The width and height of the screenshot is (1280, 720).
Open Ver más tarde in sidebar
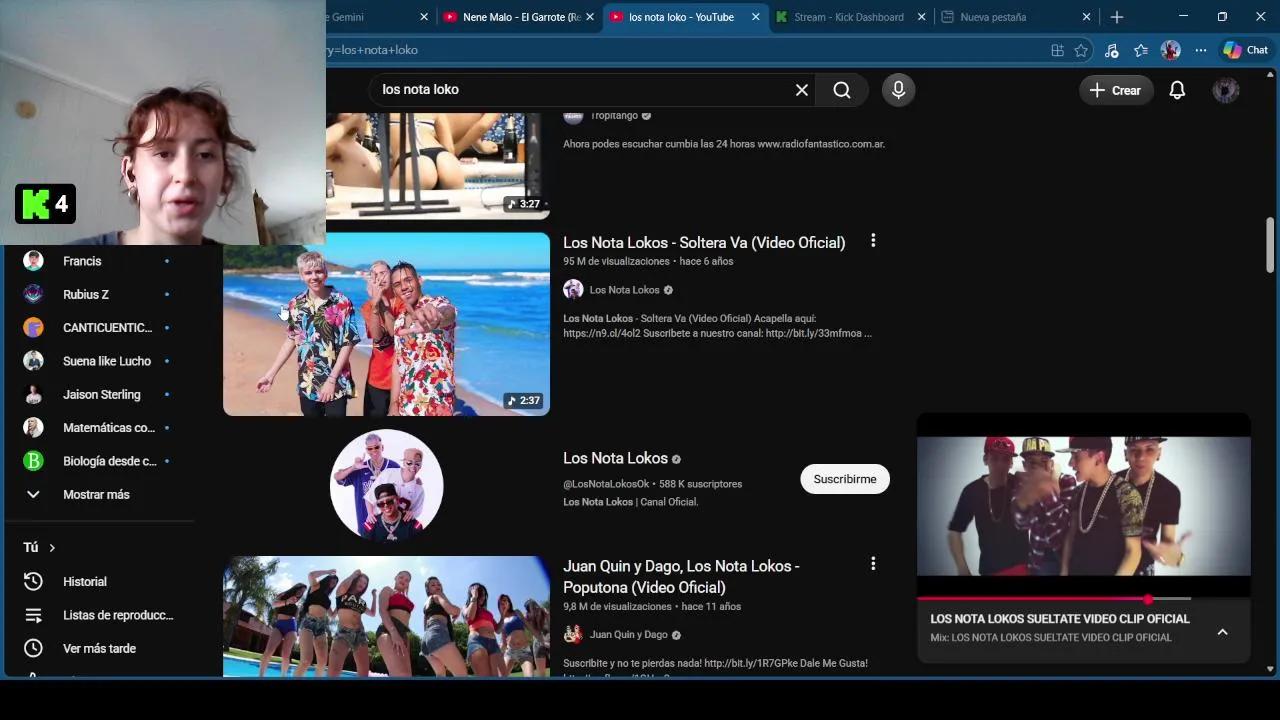[97, 648]
